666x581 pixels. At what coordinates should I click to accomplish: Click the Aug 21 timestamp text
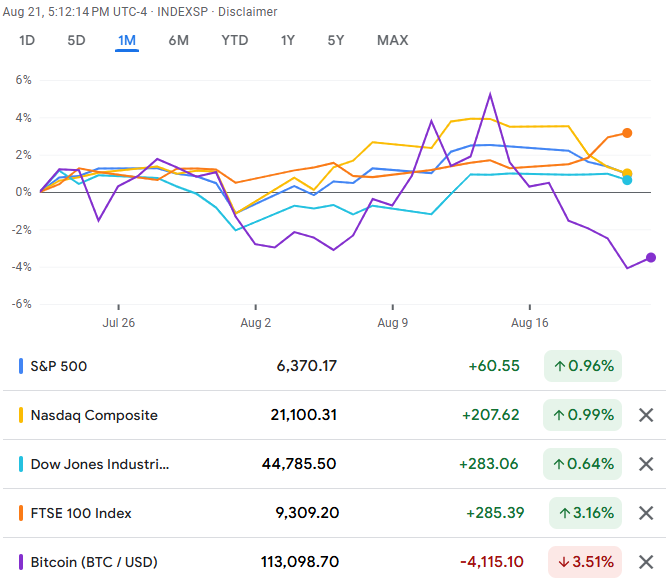75,11
